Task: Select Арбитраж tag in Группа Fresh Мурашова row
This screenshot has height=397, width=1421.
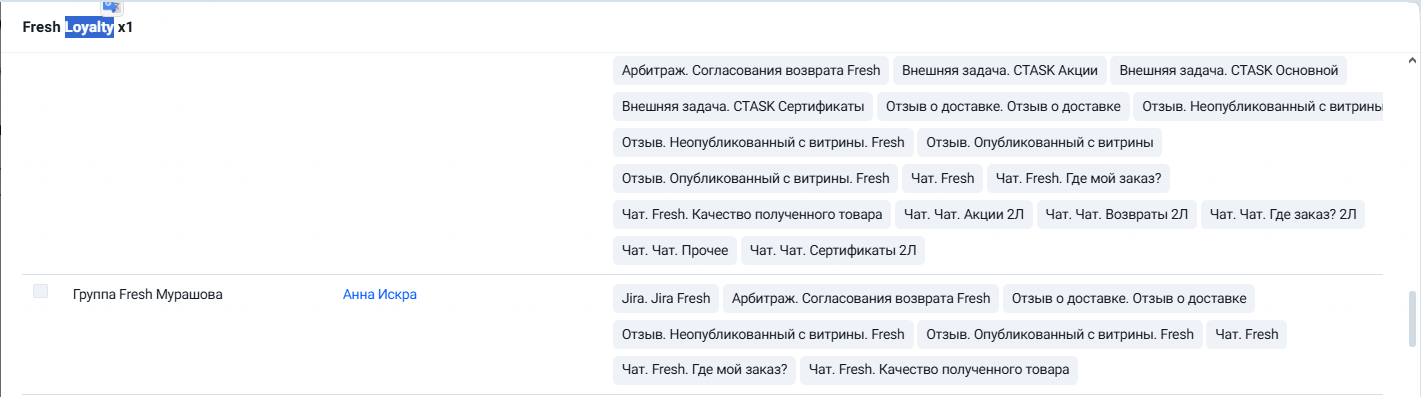Action: [861, 298]
